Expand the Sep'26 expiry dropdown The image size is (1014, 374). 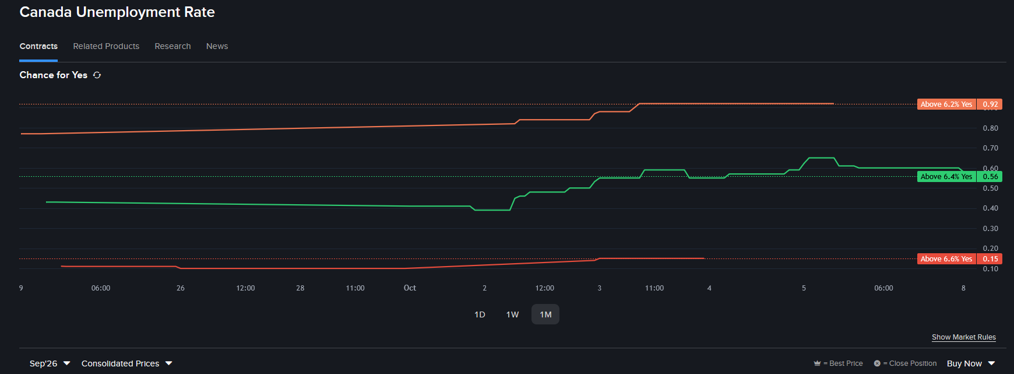[50, 364]
